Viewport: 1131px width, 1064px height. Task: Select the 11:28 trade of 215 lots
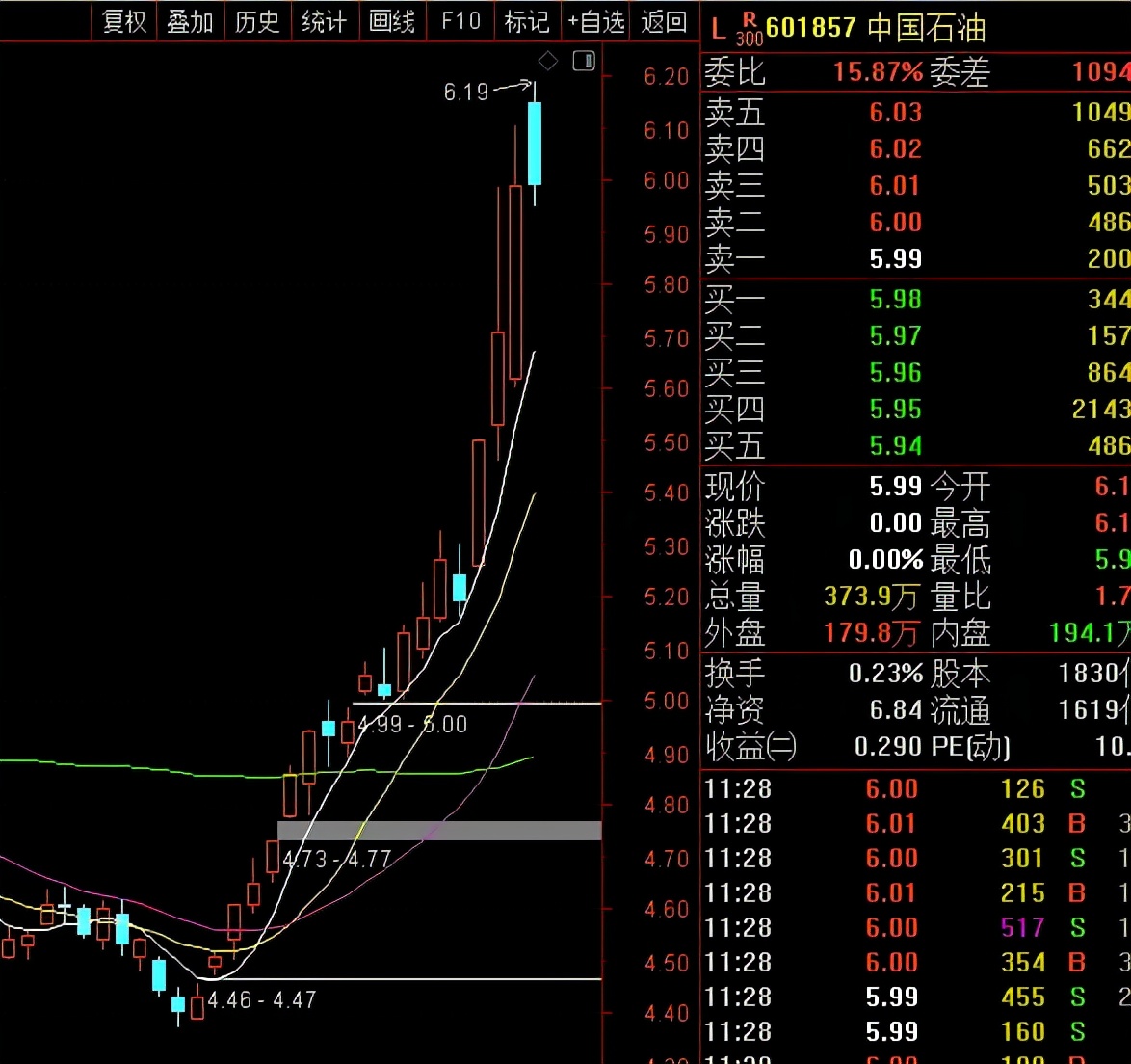(917, 892)
